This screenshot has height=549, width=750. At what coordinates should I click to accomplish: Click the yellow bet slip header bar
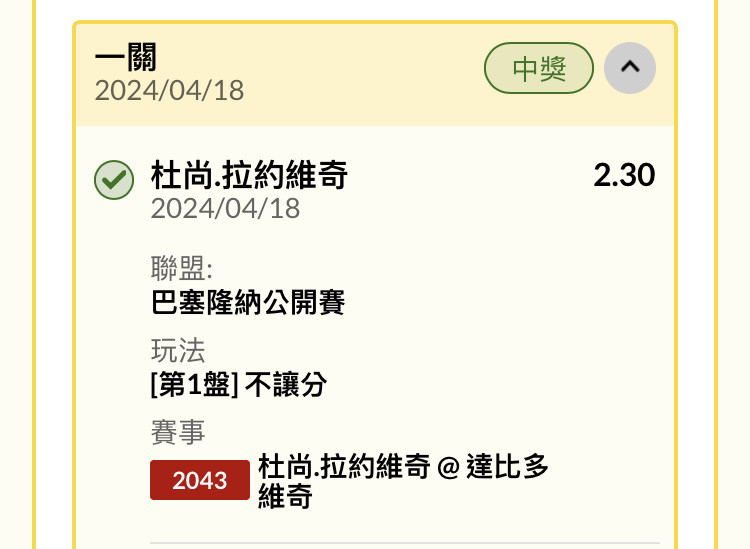click(x=375, y=74)
